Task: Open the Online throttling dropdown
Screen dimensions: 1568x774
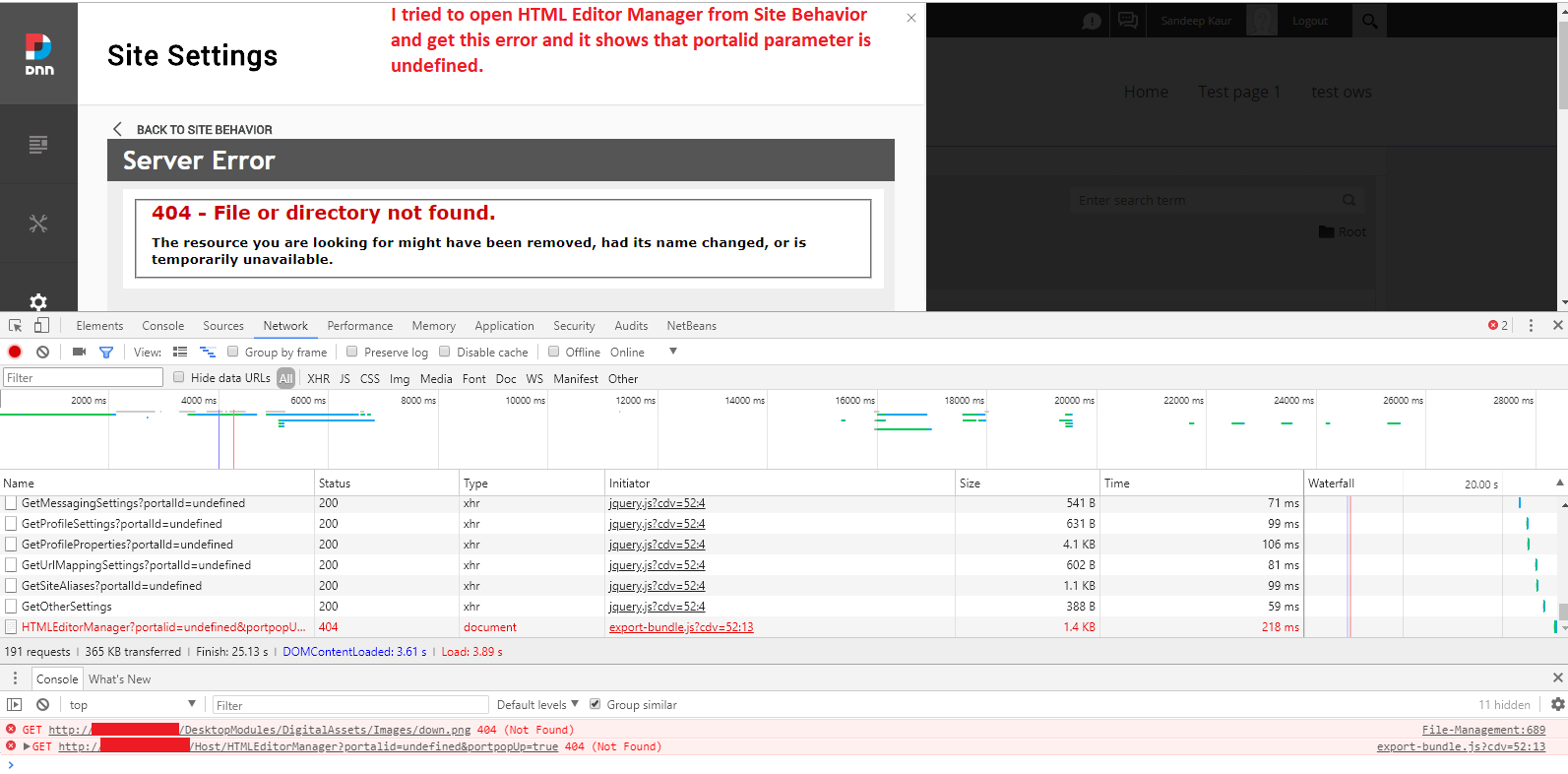Action: click(643, 352)
